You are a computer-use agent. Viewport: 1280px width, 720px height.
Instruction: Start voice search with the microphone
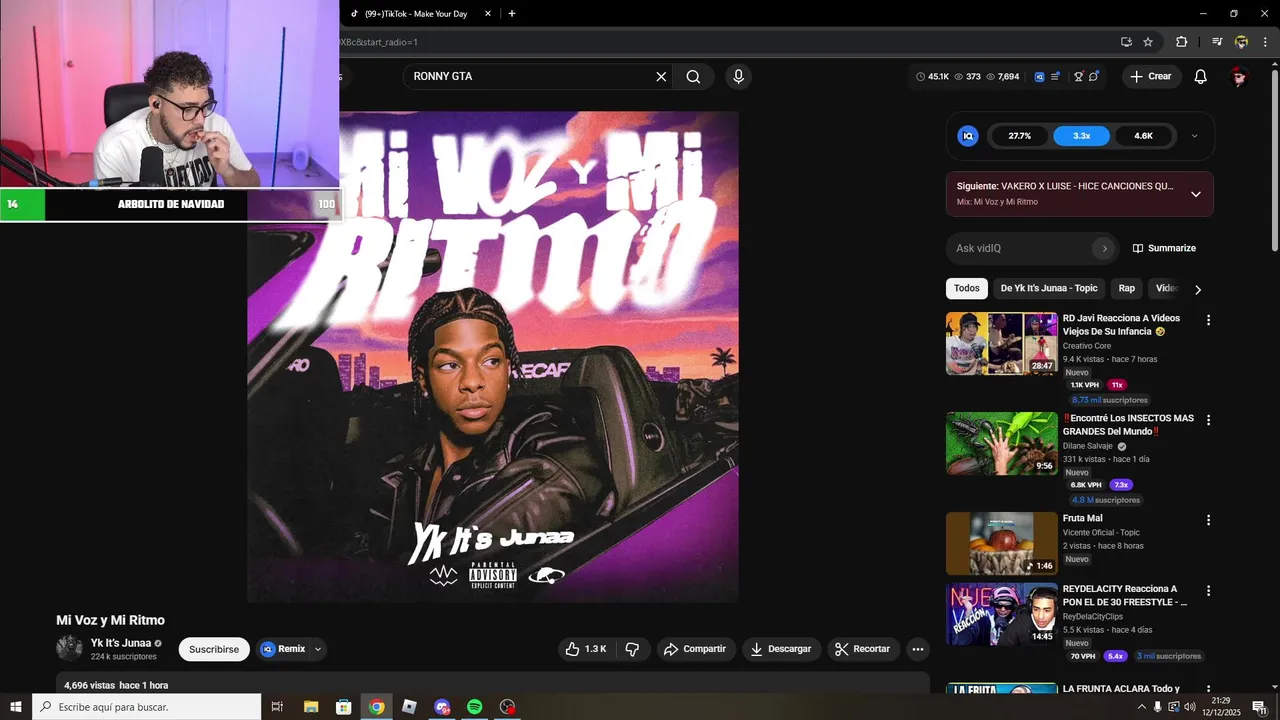738,77
